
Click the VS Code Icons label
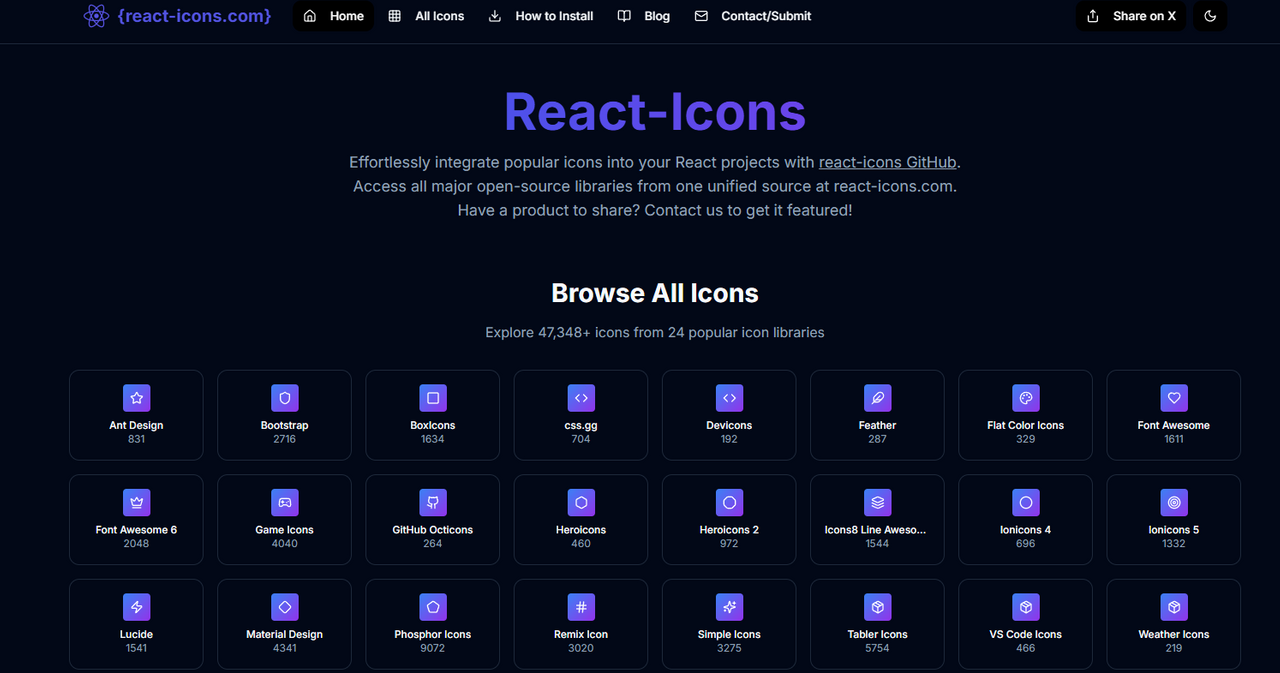click(1025, 634)
